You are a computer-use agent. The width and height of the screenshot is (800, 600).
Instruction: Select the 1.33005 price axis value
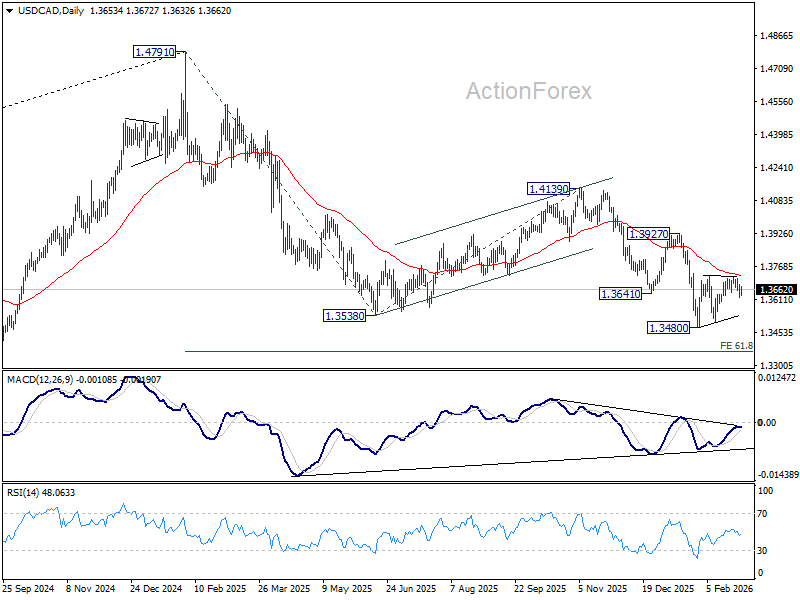click(777, 365)
